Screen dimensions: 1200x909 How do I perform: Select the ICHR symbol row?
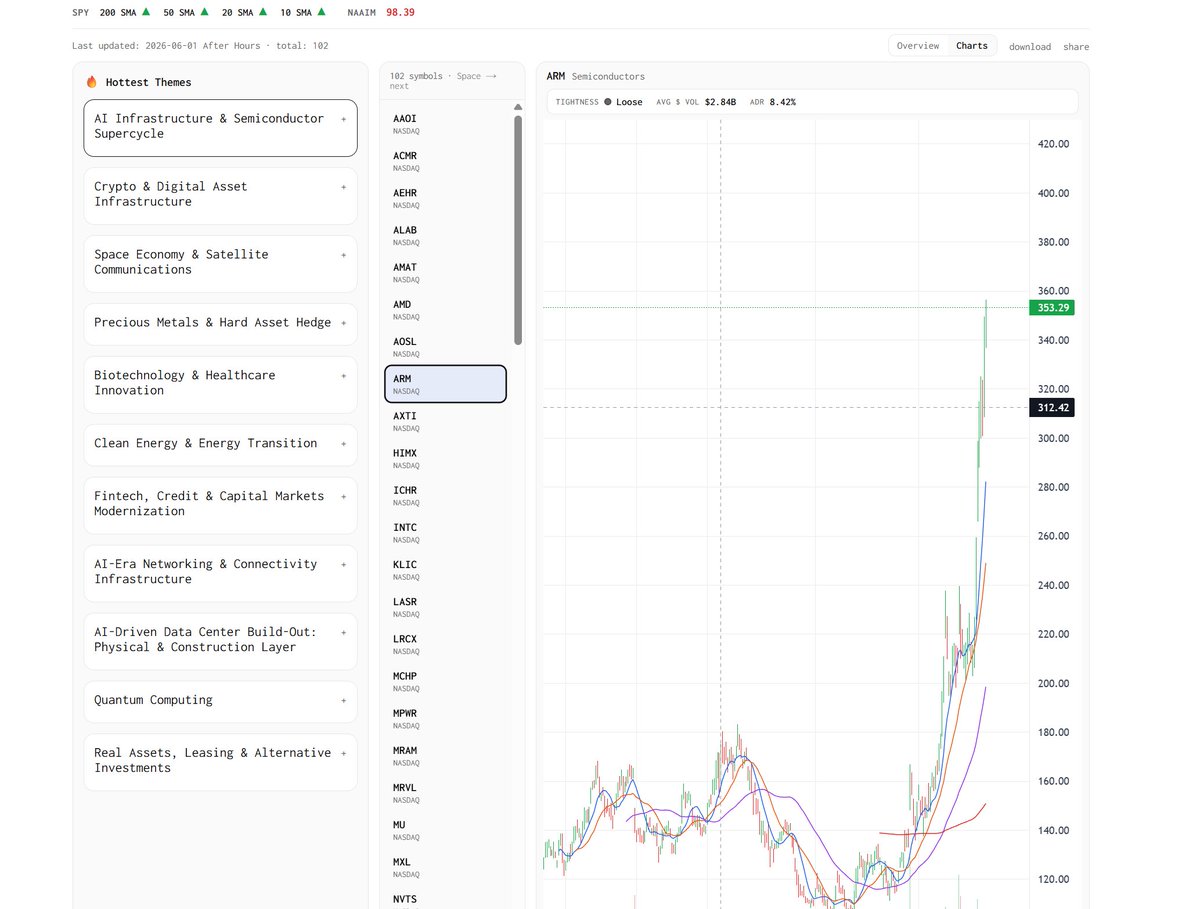coord(446,495)
